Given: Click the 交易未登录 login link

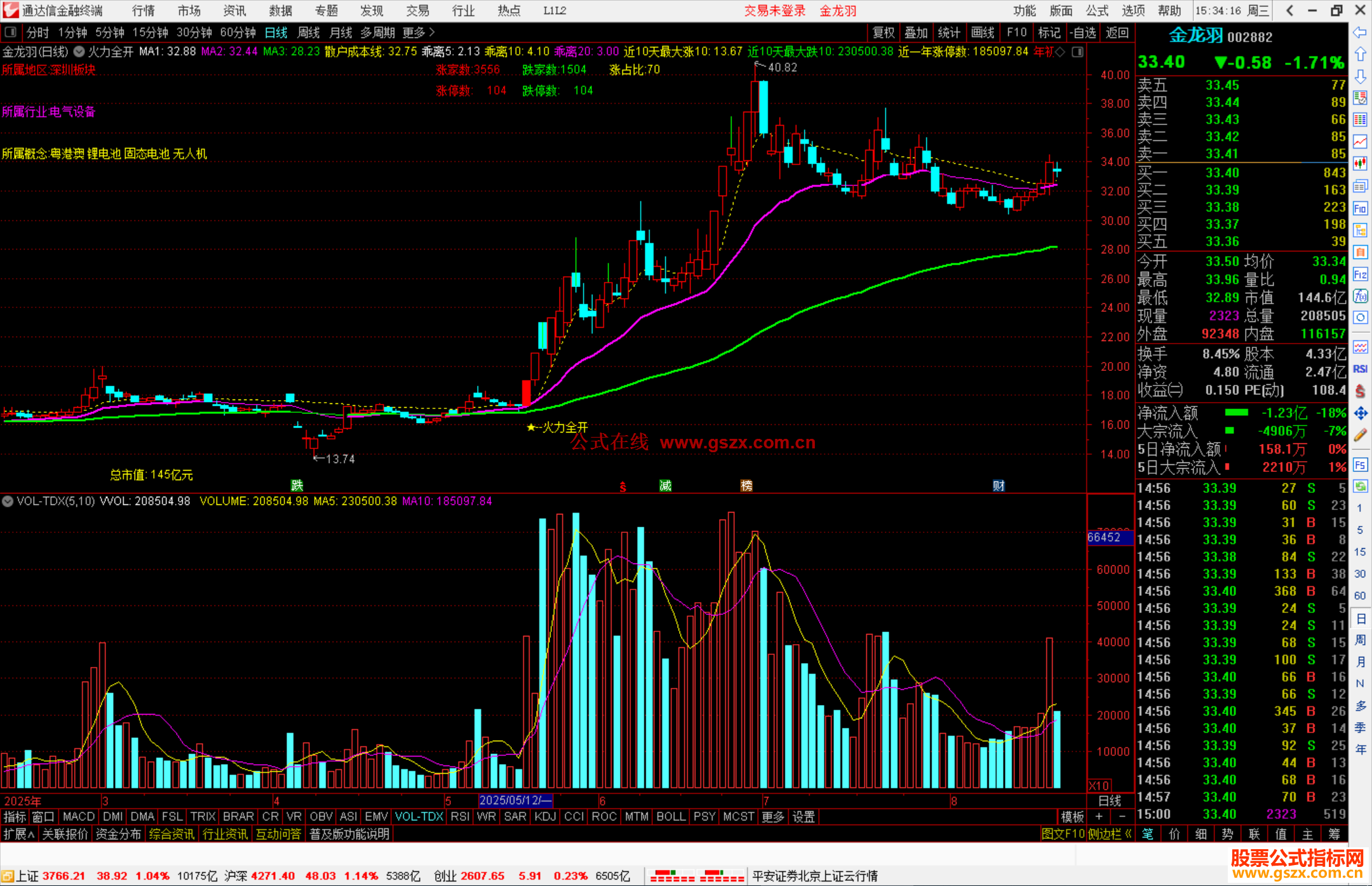Looking at the screenshot, I should [x=774, y=10].
